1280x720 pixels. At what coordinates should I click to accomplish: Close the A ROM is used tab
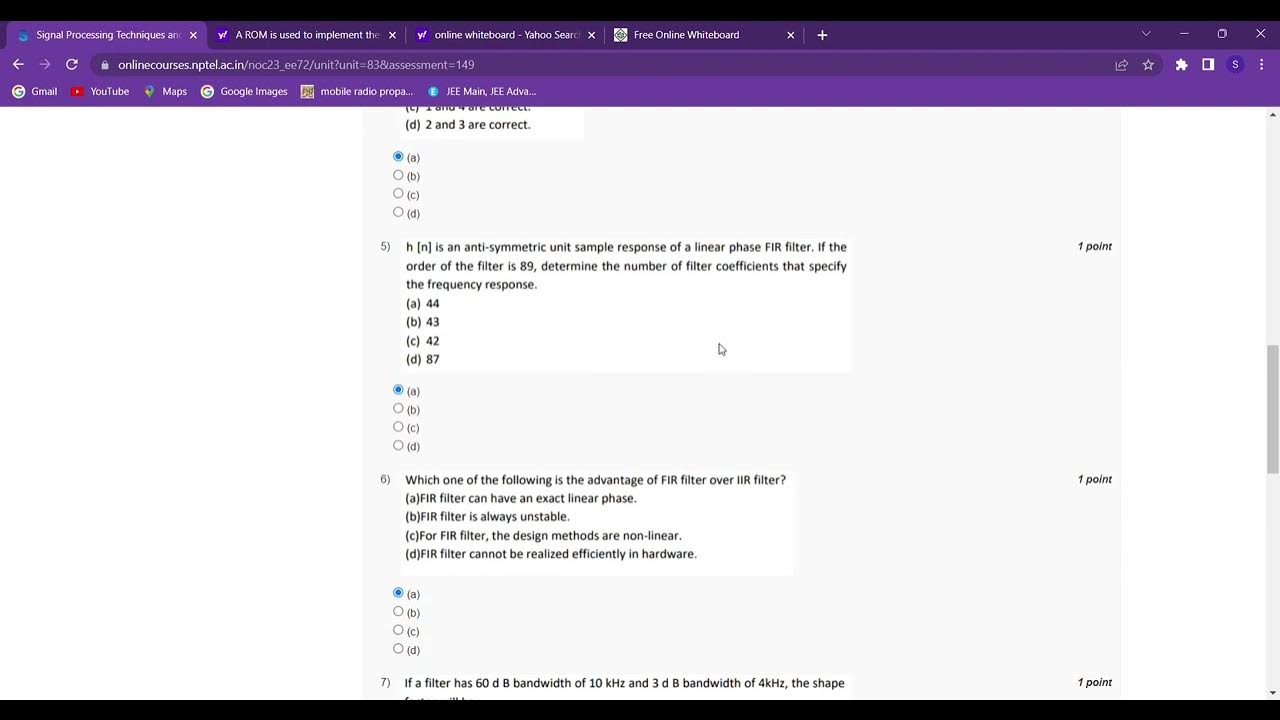[392, 35]
